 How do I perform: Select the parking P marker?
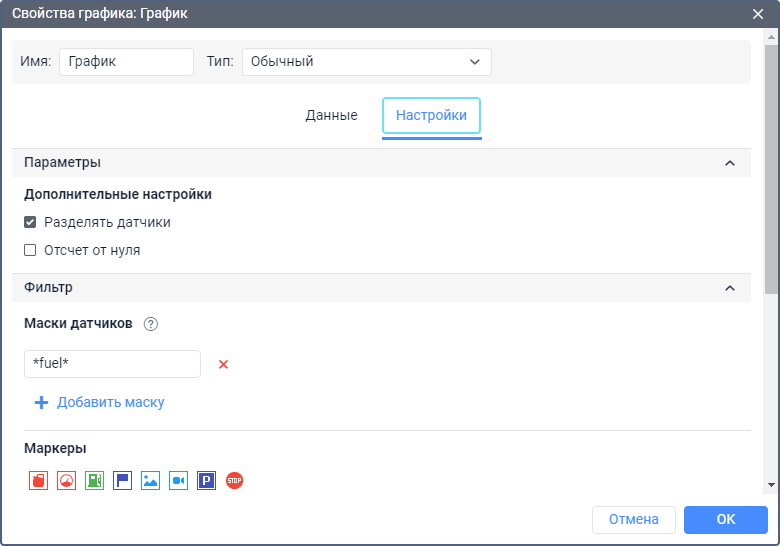[x=206, y=481]
